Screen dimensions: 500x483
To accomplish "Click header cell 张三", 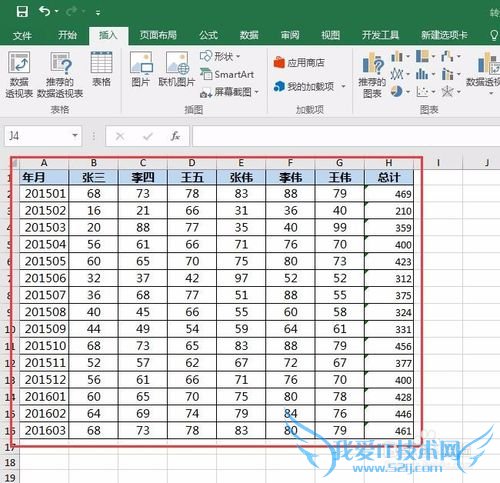I will (x=93, y=177).
